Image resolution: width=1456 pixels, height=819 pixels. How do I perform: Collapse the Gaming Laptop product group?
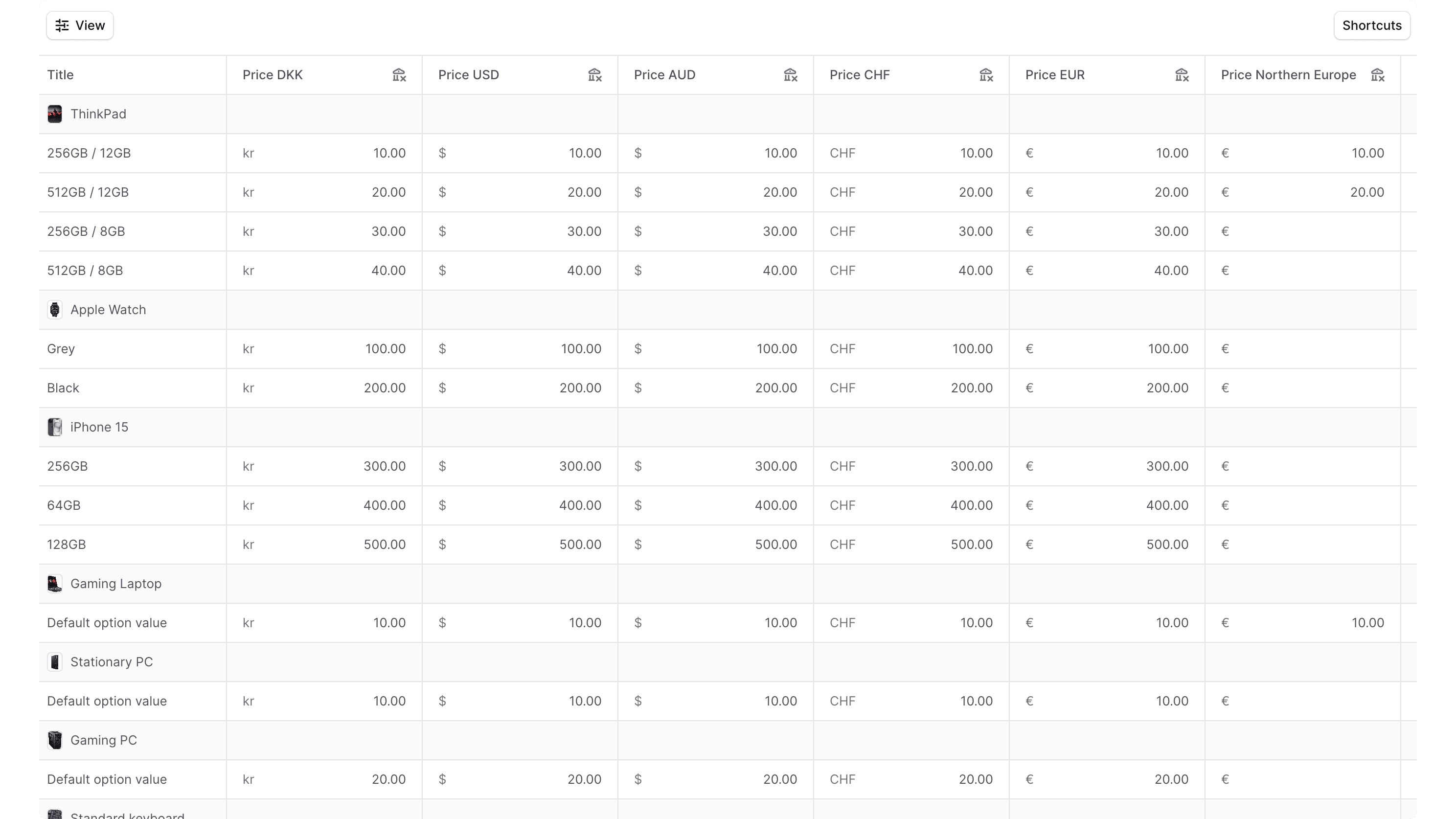click(115, 584)
